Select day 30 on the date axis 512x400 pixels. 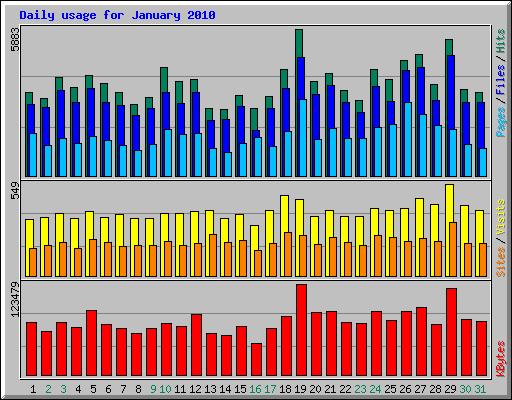(x=465, y=389)
